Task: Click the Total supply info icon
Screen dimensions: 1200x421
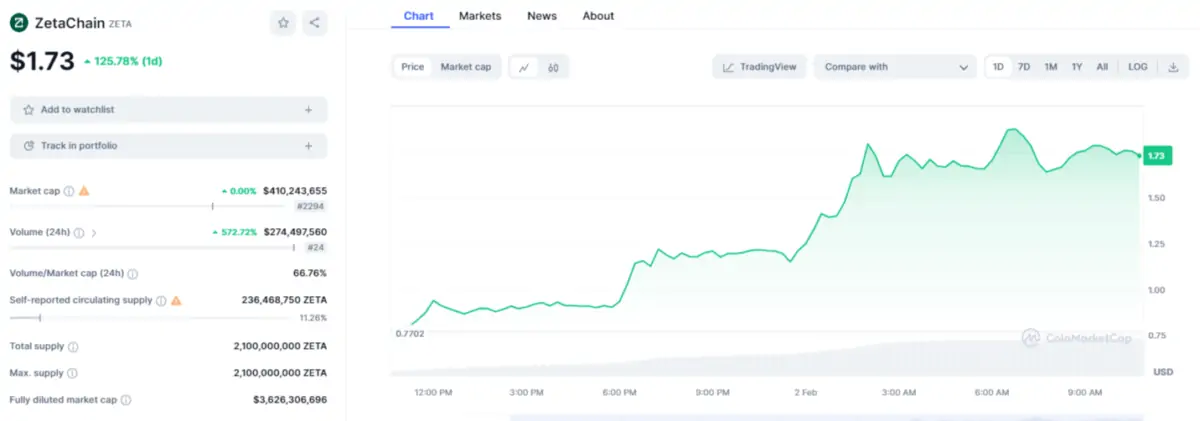Action: pyautogui.click(x=73, y=347)
